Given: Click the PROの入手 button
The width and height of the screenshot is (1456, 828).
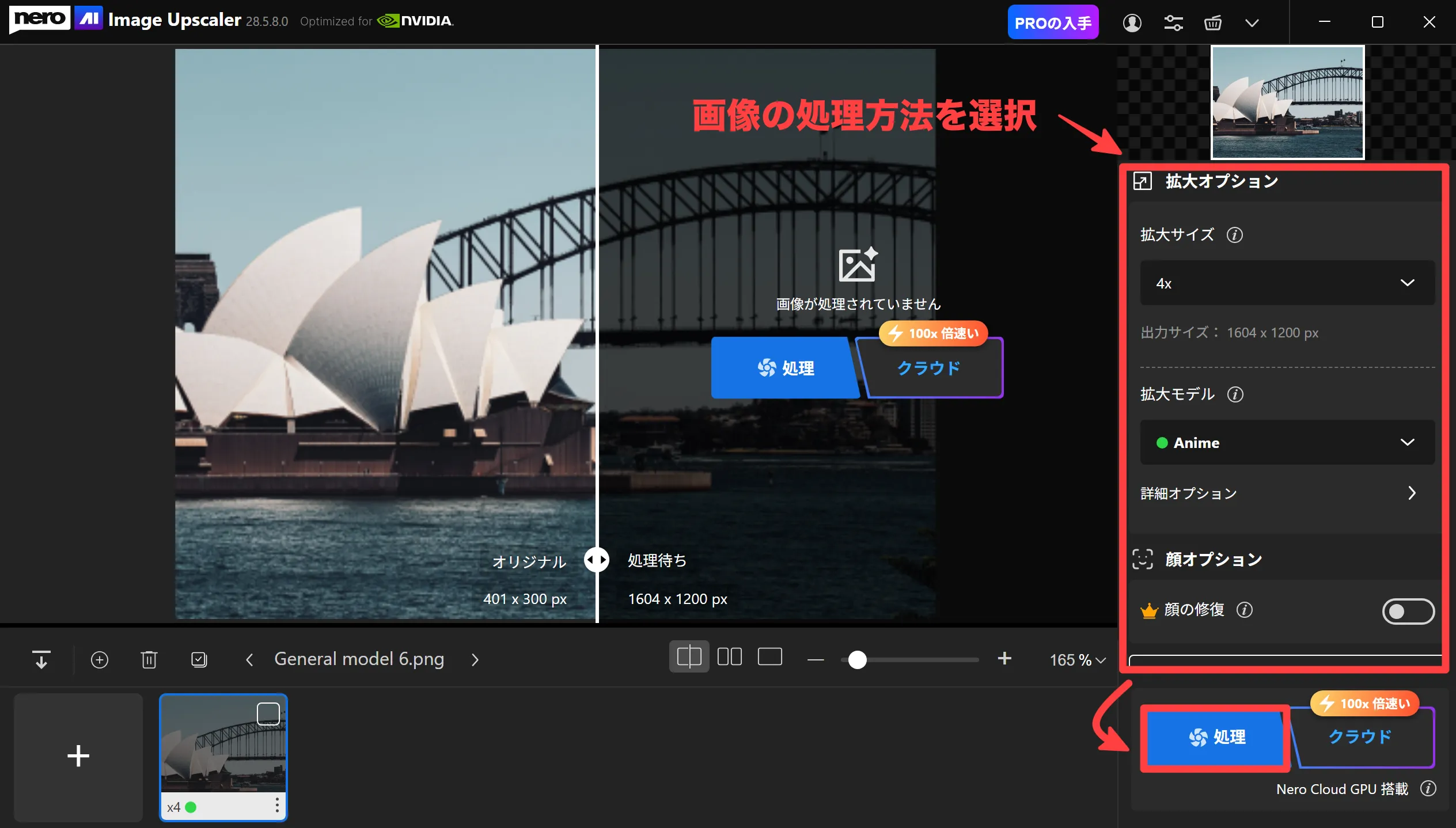Looking at the screenshot, I should 1053,22.
